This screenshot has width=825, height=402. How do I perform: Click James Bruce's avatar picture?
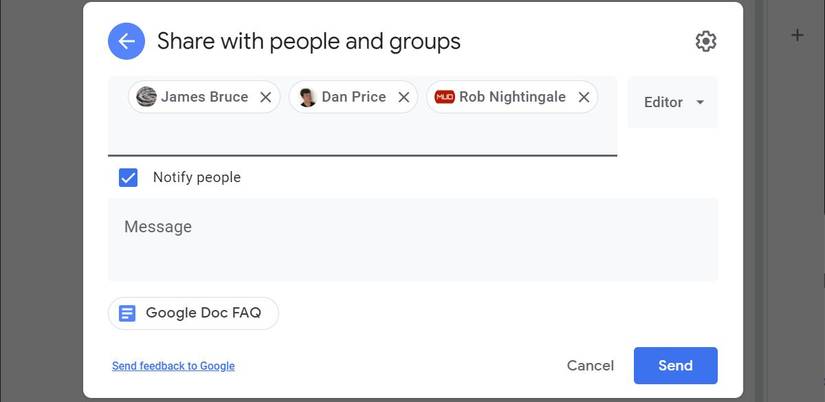coord(146,97)
